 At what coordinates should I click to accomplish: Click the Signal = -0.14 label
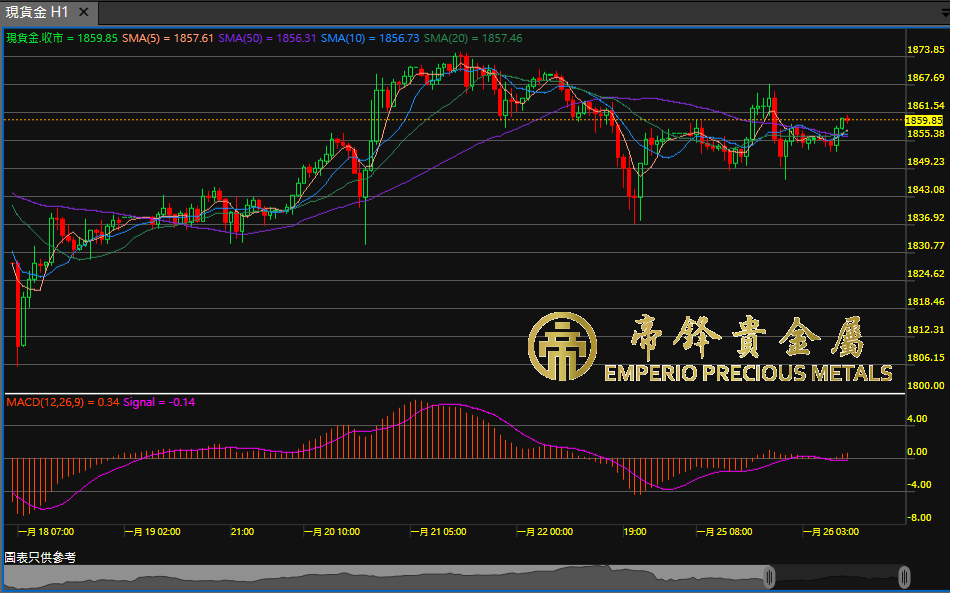(x=159, y=402)
